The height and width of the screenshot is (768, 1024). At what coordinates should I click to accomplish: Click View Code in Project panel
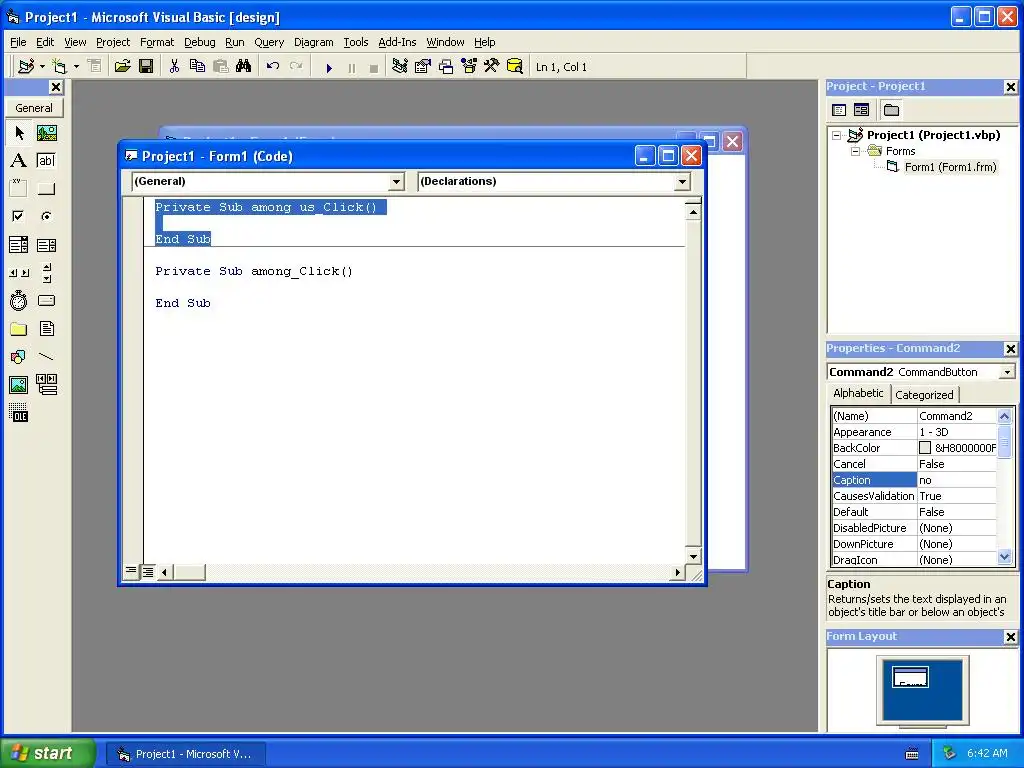tap(839, 110)
